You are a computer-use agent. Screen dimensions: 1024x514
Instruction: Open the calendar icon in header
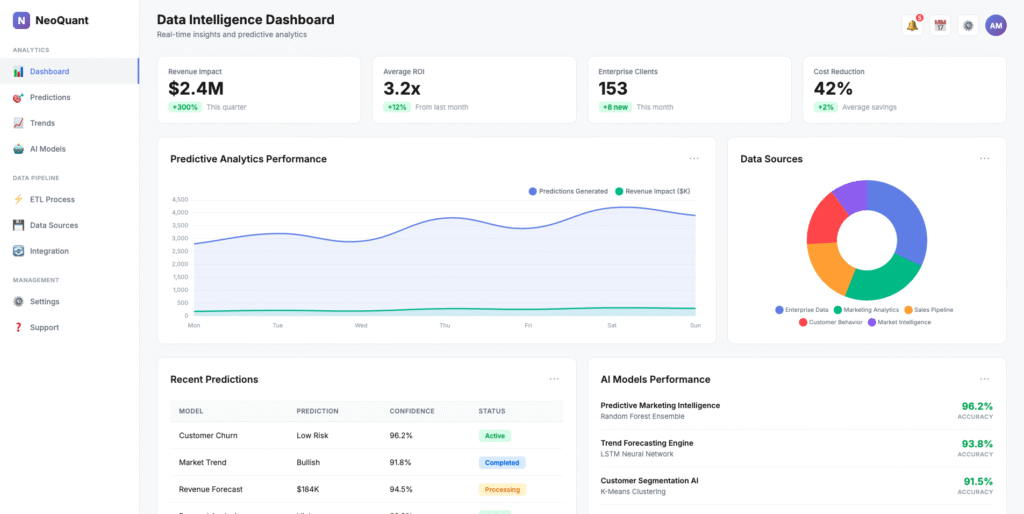[x=940, y=26]
